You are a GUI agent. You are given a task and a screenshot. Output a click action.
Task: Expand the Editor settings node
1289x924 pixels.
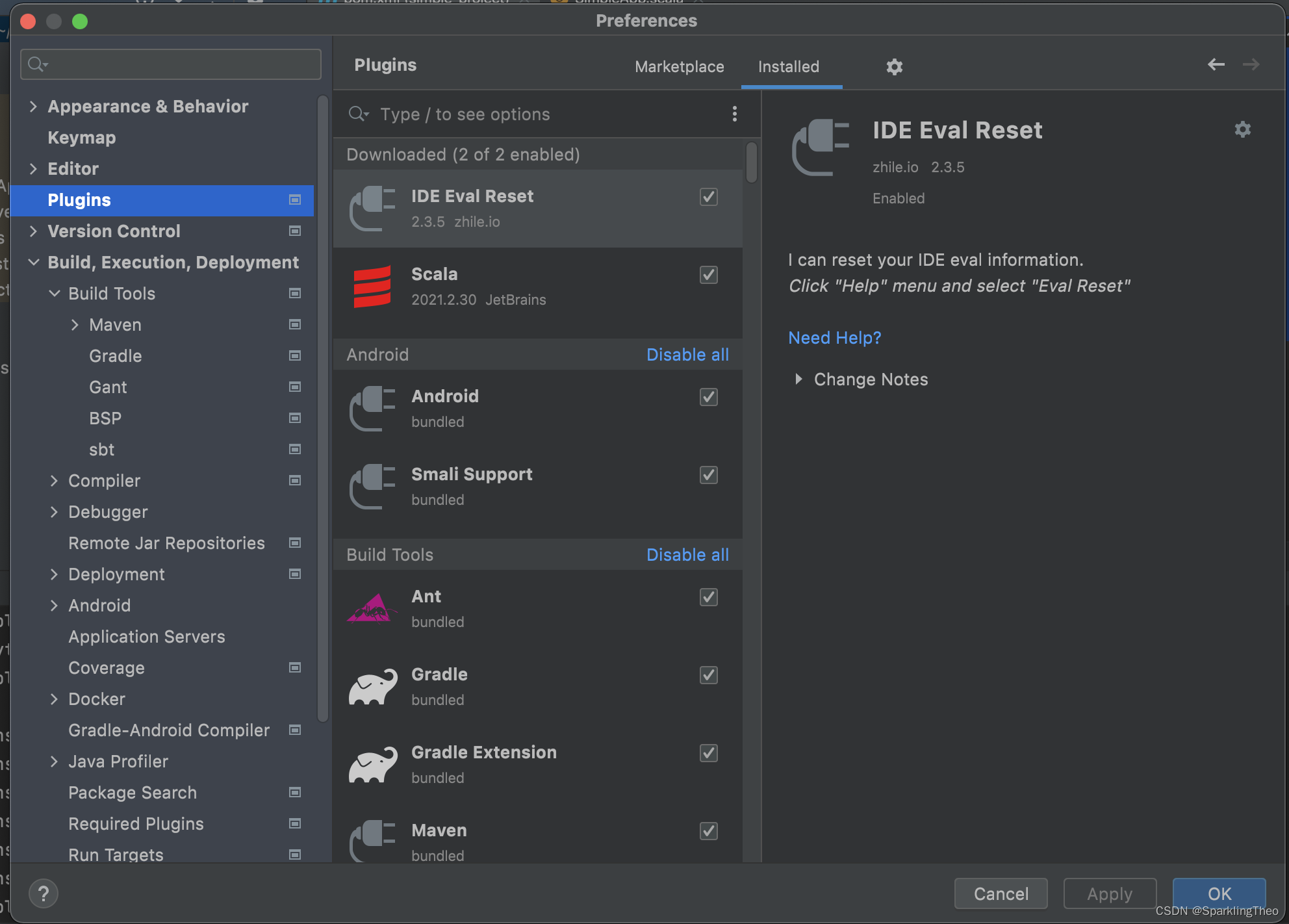click(x=33, y=168)
